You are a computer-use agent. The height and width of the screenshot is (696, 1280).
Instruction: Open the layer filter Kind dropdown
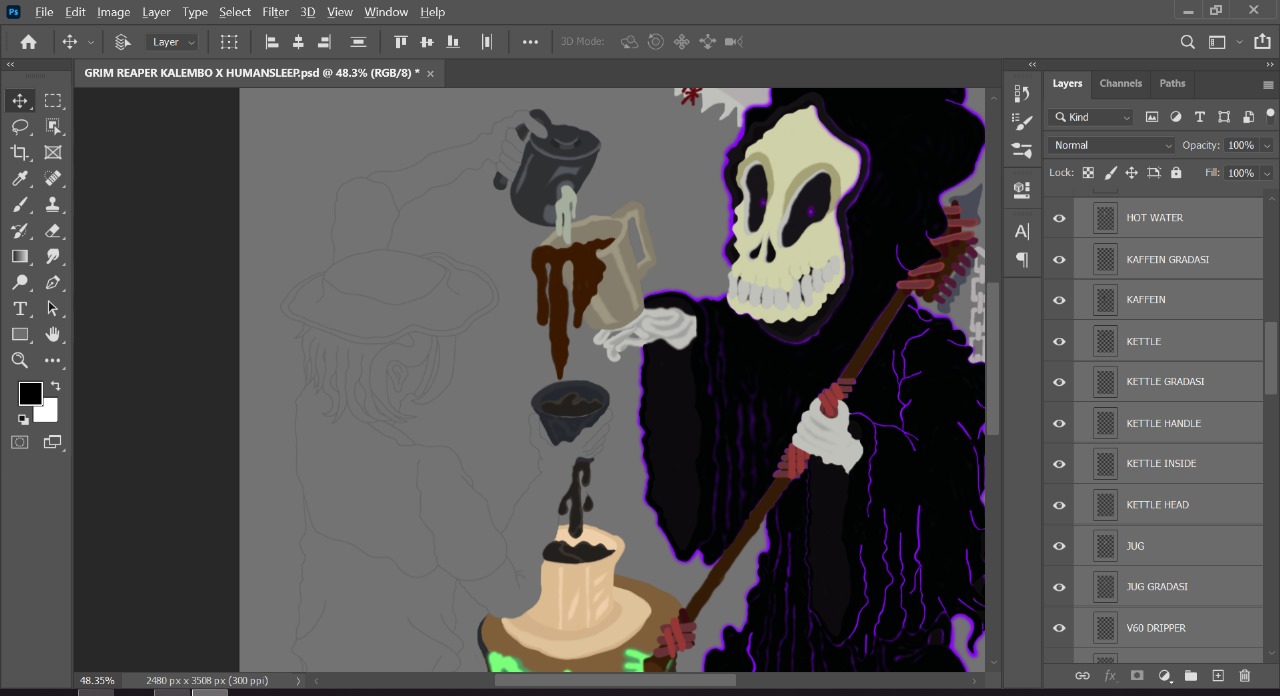pyautogui.click(x=1091, y=117)
